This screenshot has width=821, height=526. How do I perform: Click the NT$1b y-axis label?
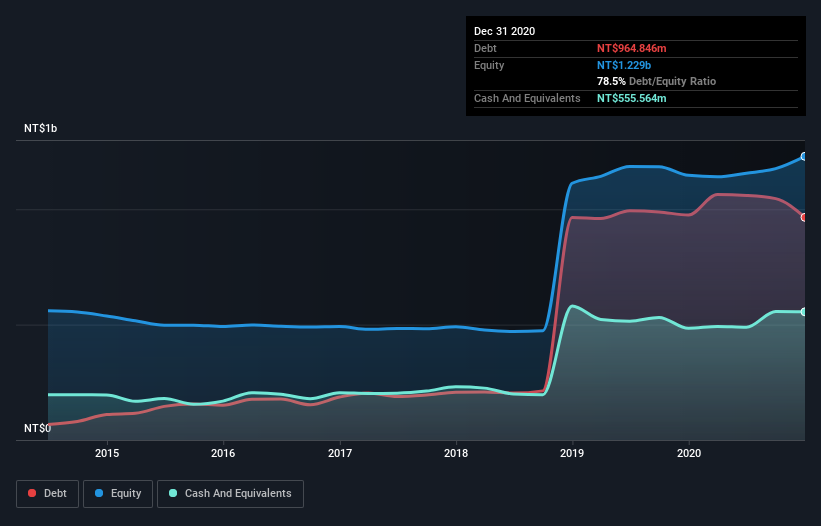click(x=40, y=128)
